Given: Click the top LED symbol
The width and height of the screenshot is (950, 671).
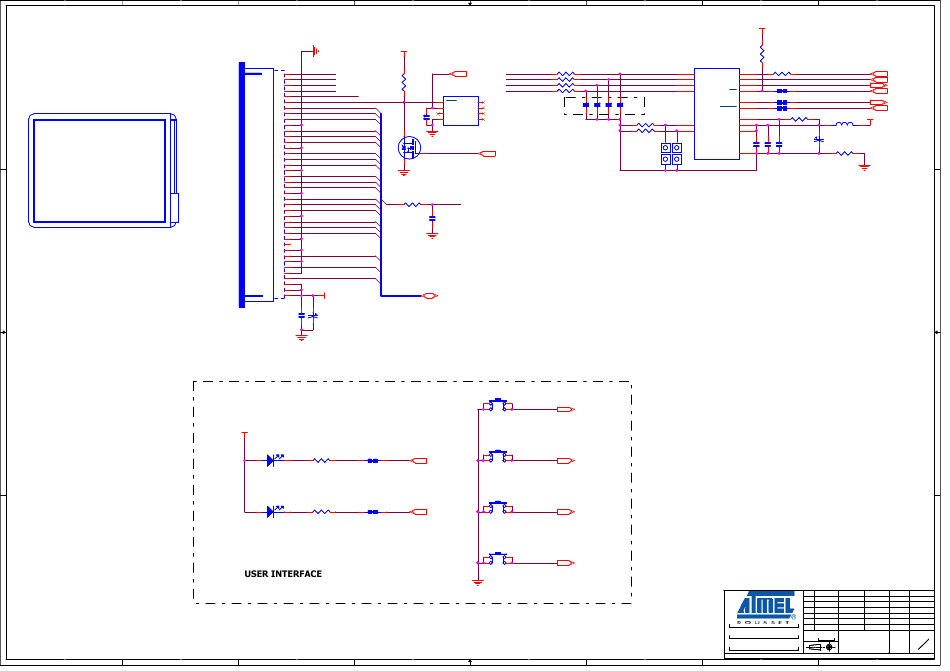Looking at the screenshot, I should pos(274,460).
